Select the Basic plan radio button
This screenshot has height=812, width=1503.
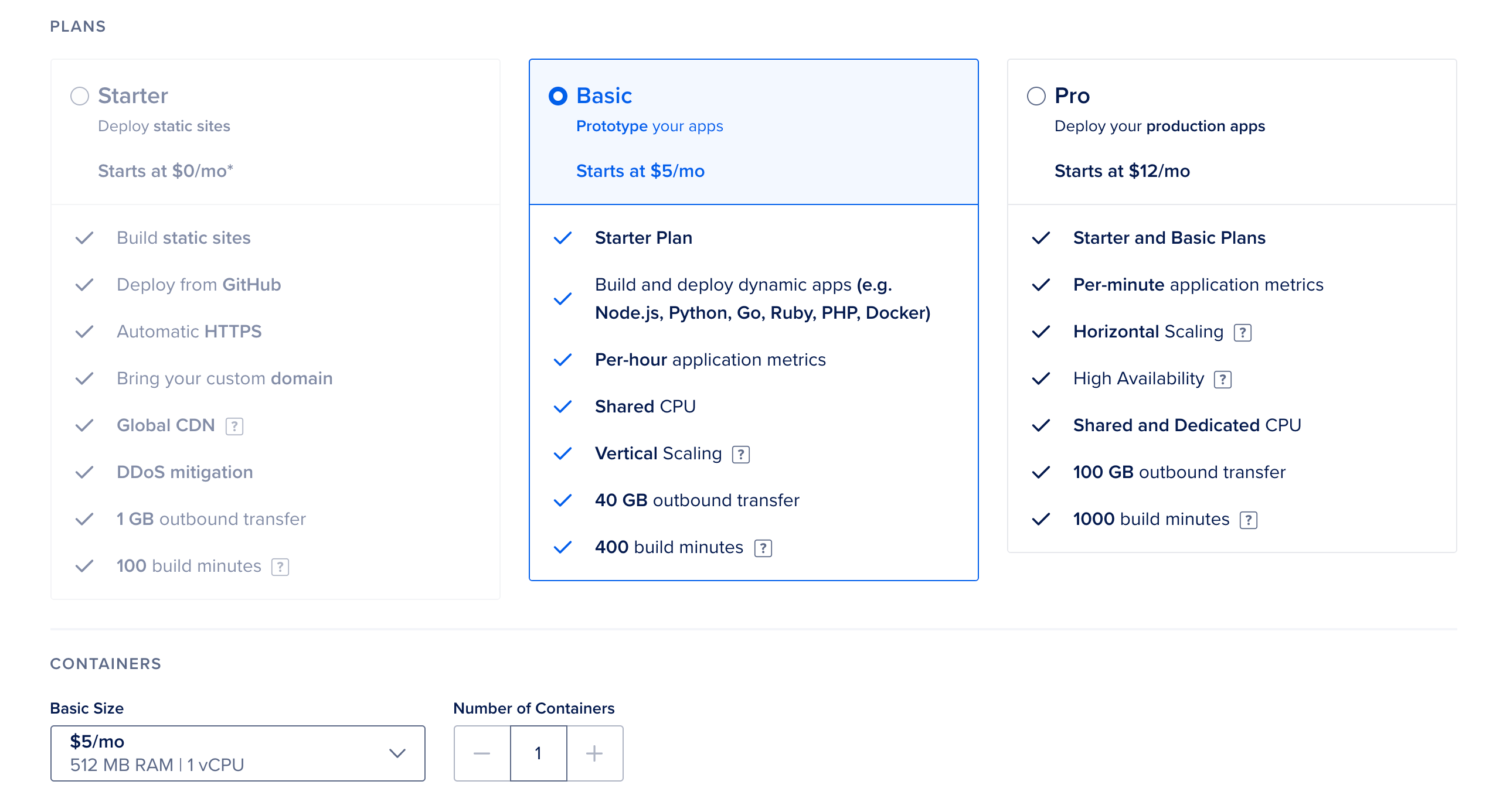tap(558, 96)
